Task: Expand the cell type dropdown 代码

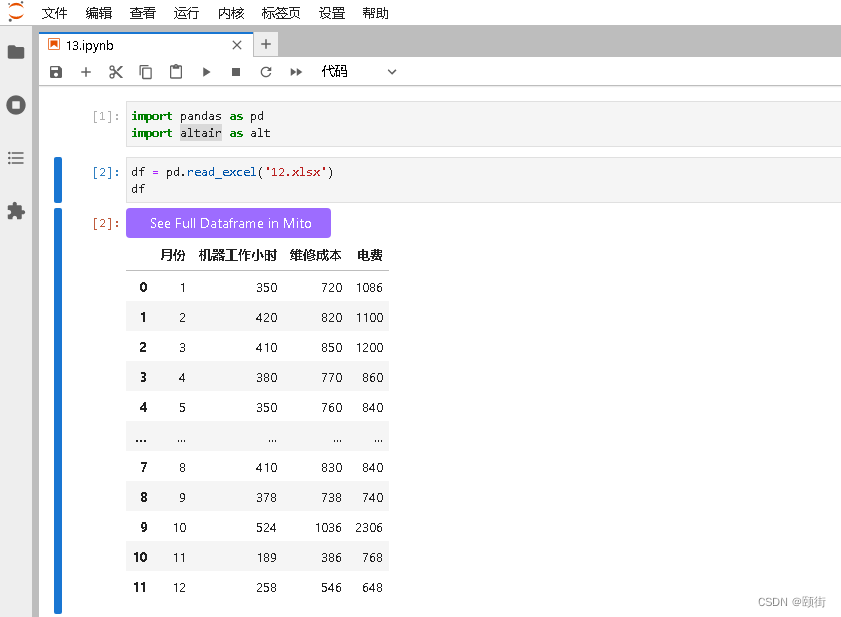Action: [x=358, y=72]
